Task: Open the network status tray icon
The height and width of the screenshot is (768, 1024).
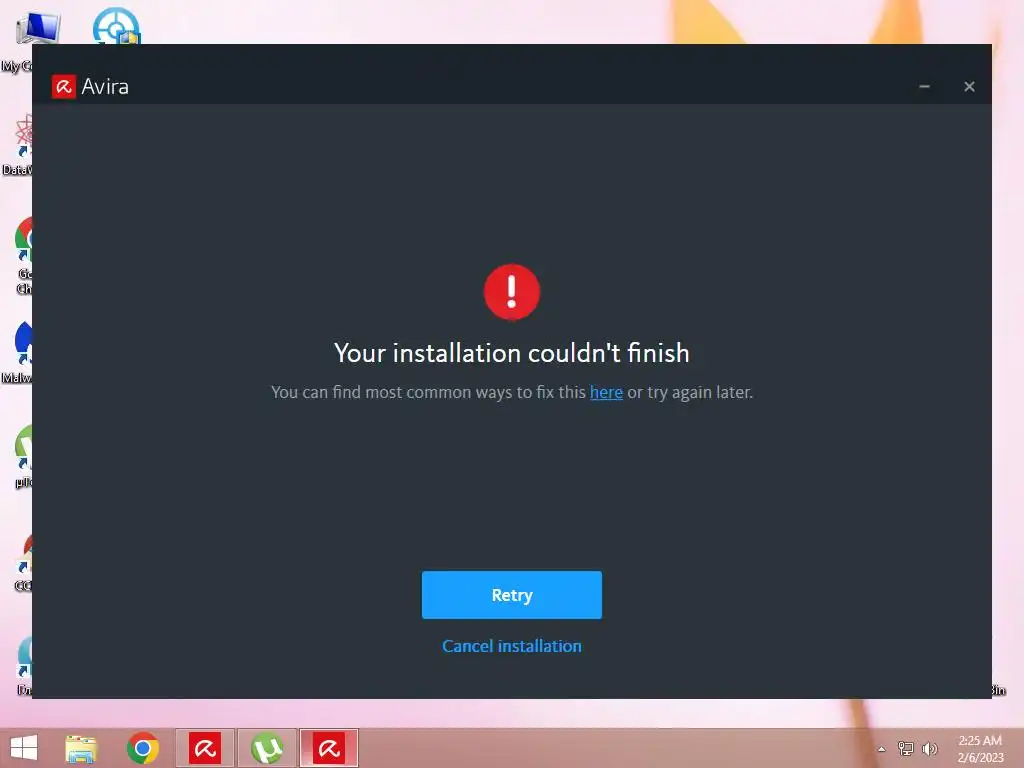Action: click(x=906, y=748)
